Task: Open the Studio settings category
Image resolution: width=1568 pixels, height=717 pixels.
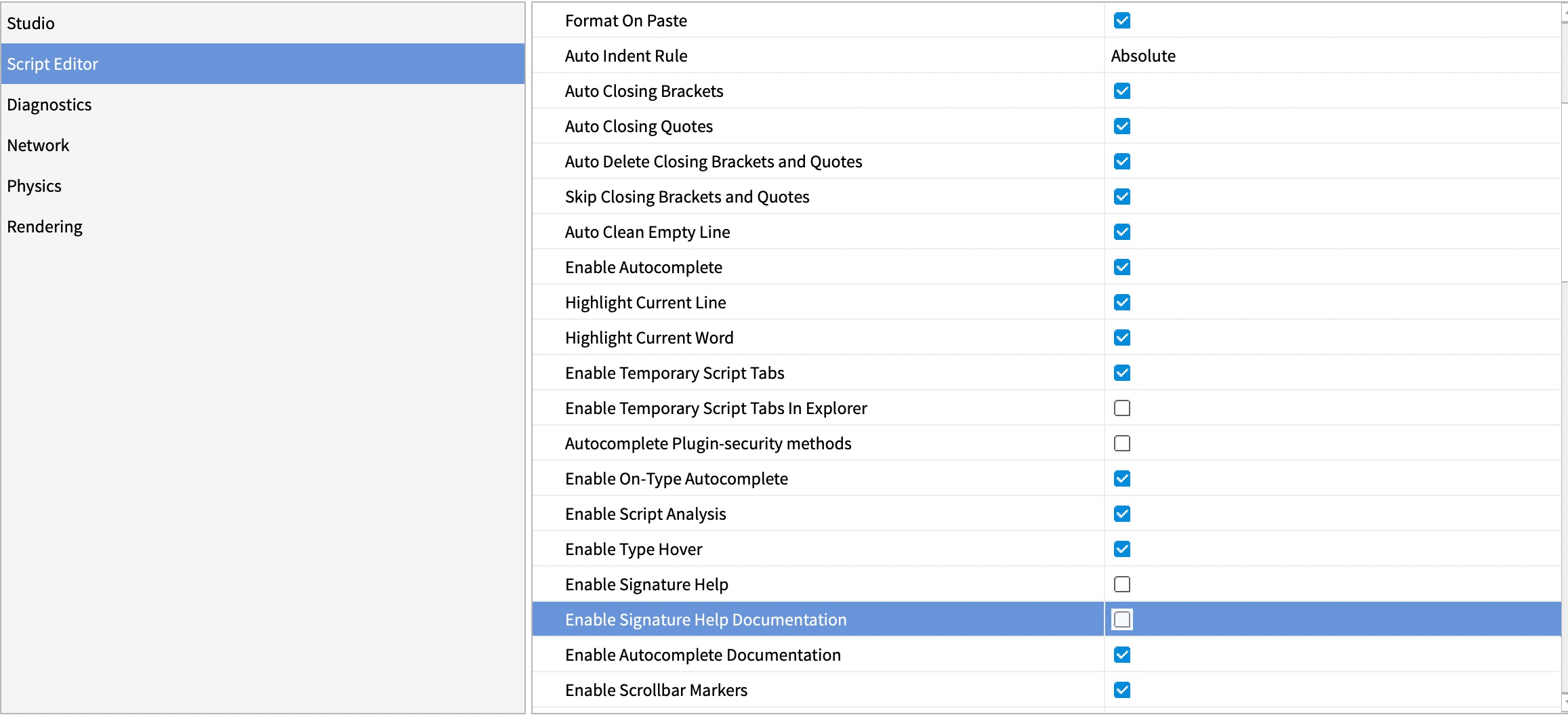Action: [30, 23]
